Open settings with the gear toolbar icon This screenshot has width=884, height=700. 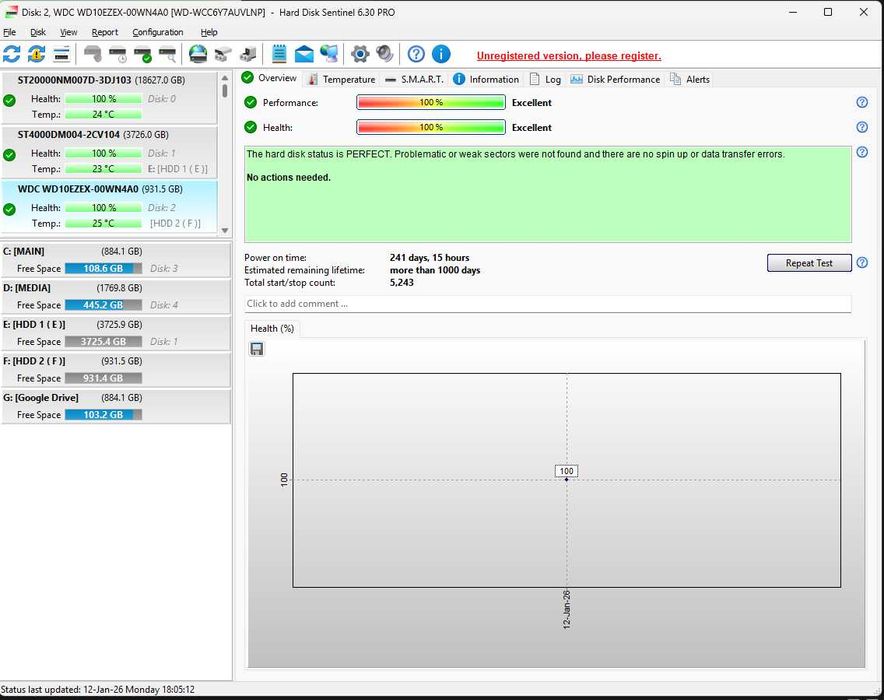tap(360, 54)
